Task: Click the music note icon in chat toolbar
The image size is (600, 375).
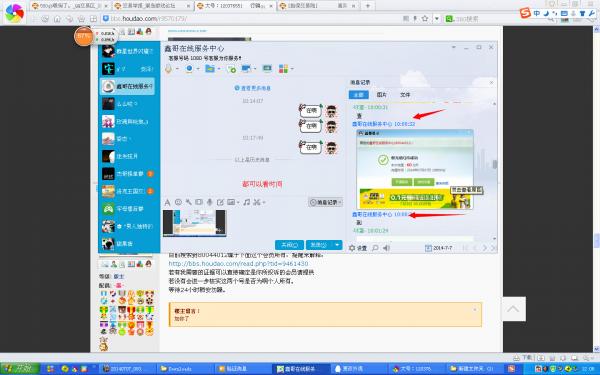Action: [247, 202]
